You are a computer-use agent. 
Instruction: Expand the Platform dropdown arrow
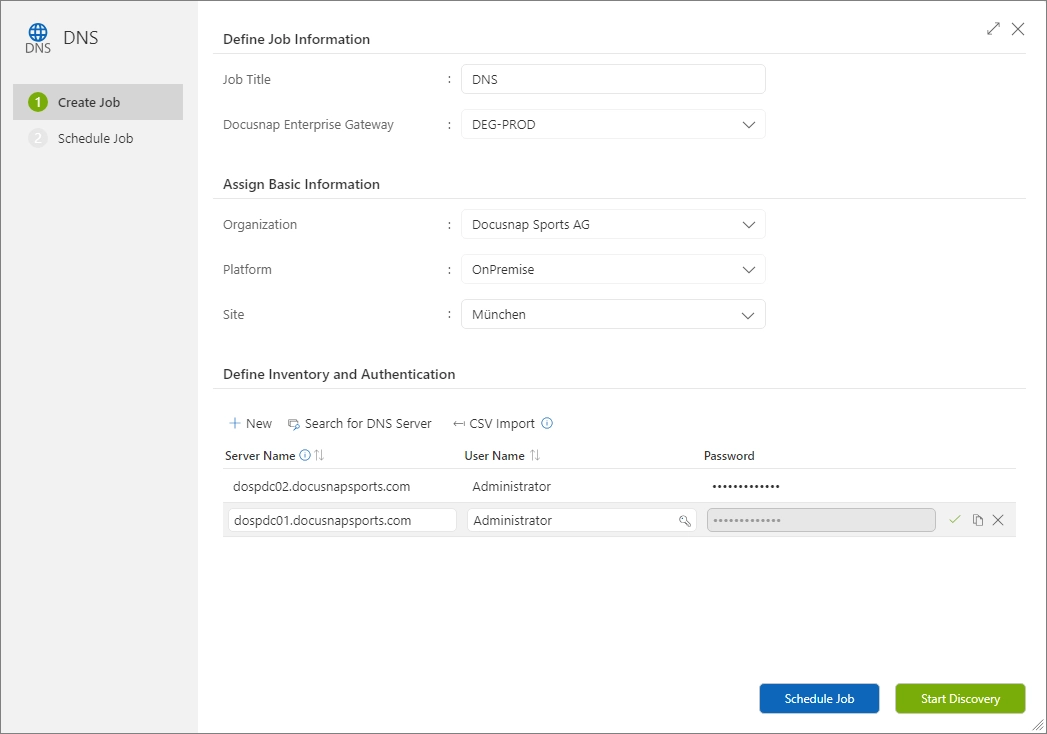[x=749, y=270]
